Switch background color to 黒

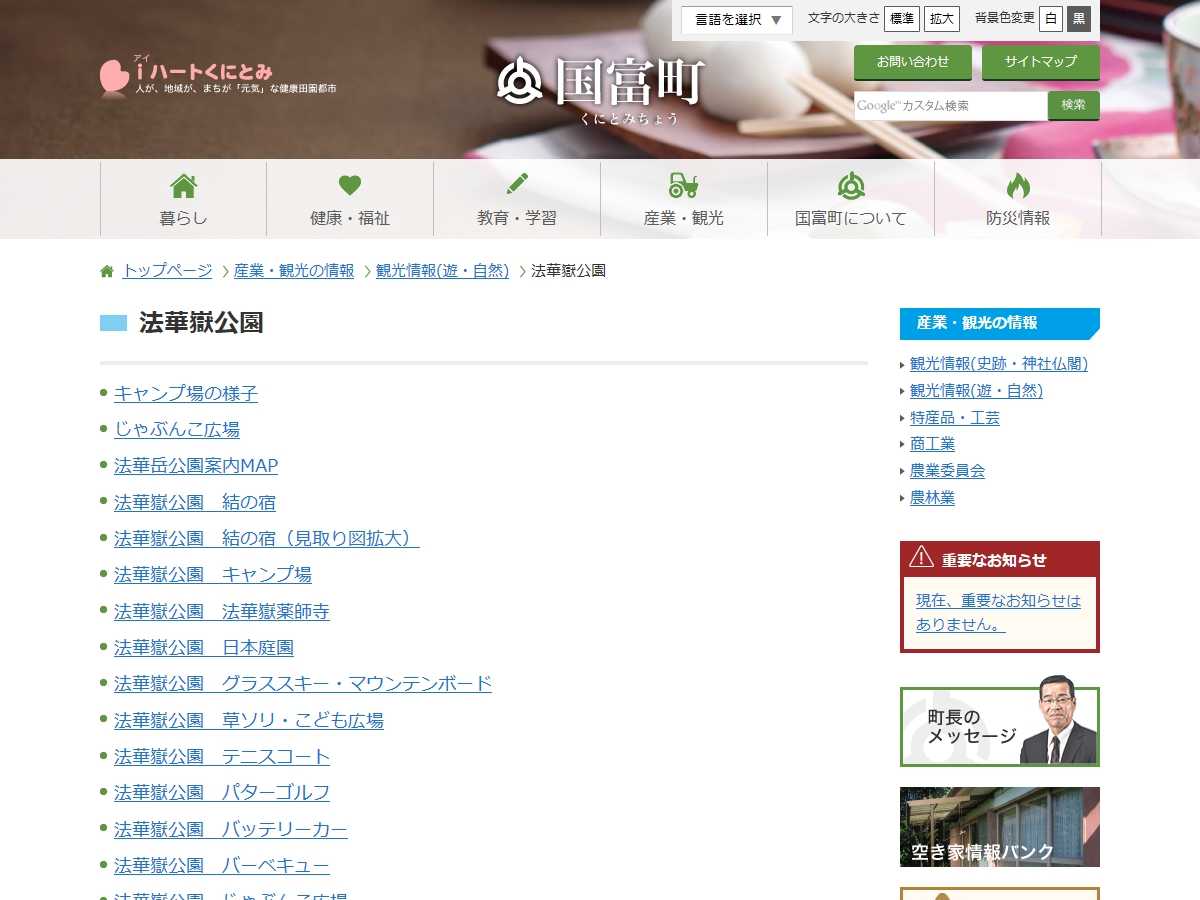(1079, 18)
